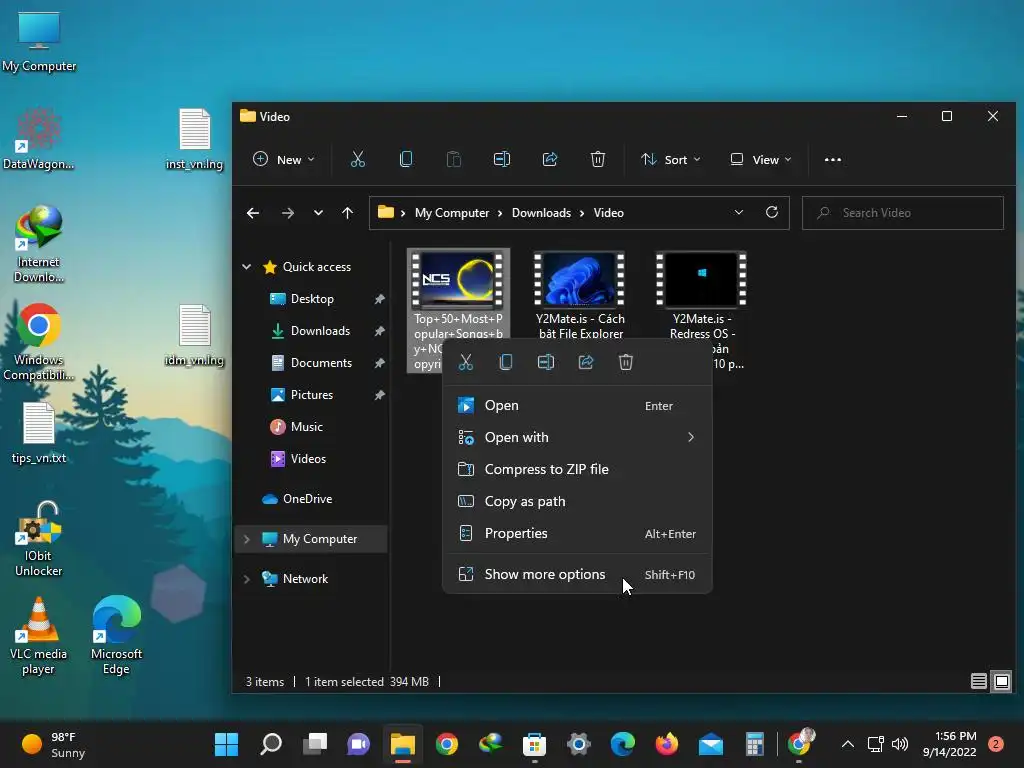Choose Copy as path
The image size is (1024, 768).
pos(577,501)
